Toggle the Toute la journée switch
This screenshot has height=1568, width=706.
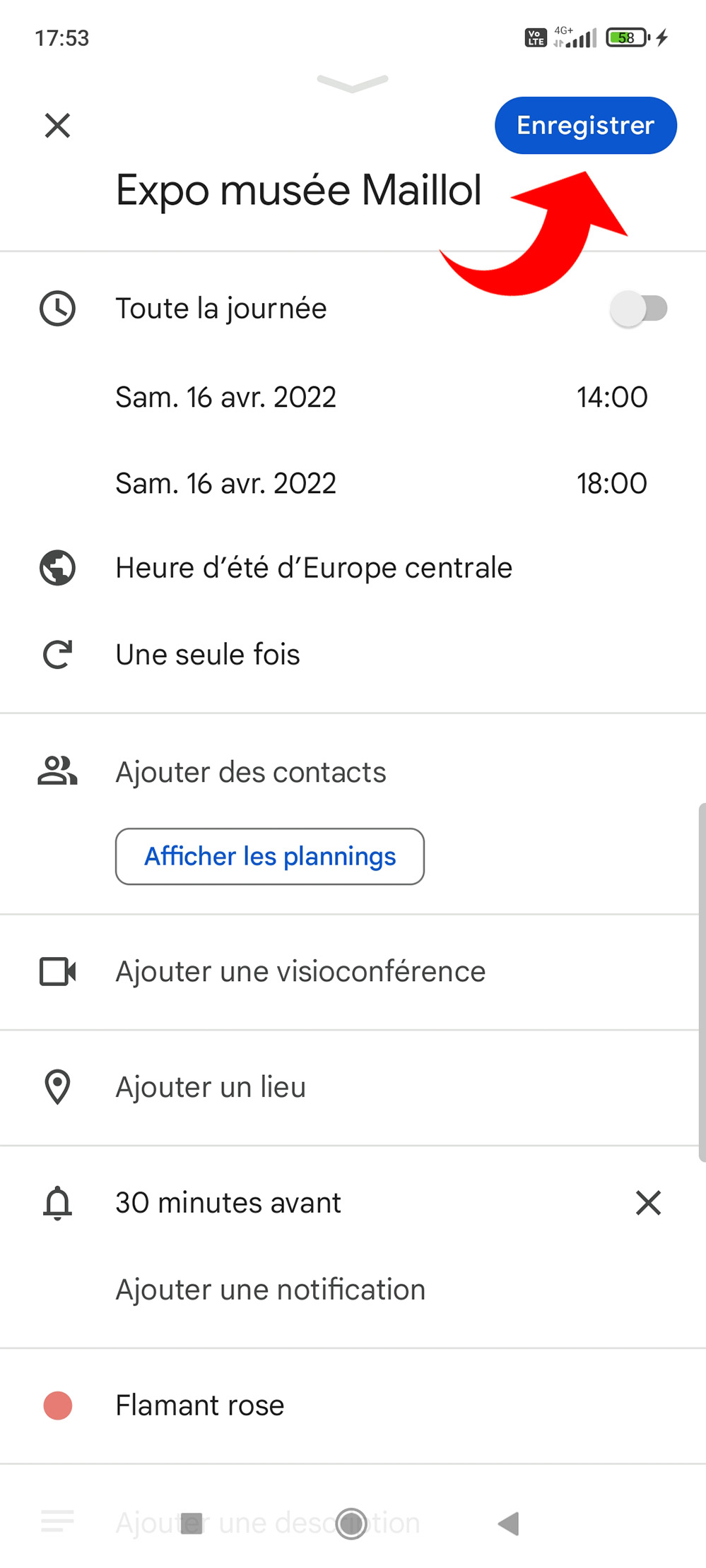pos(639,309)
